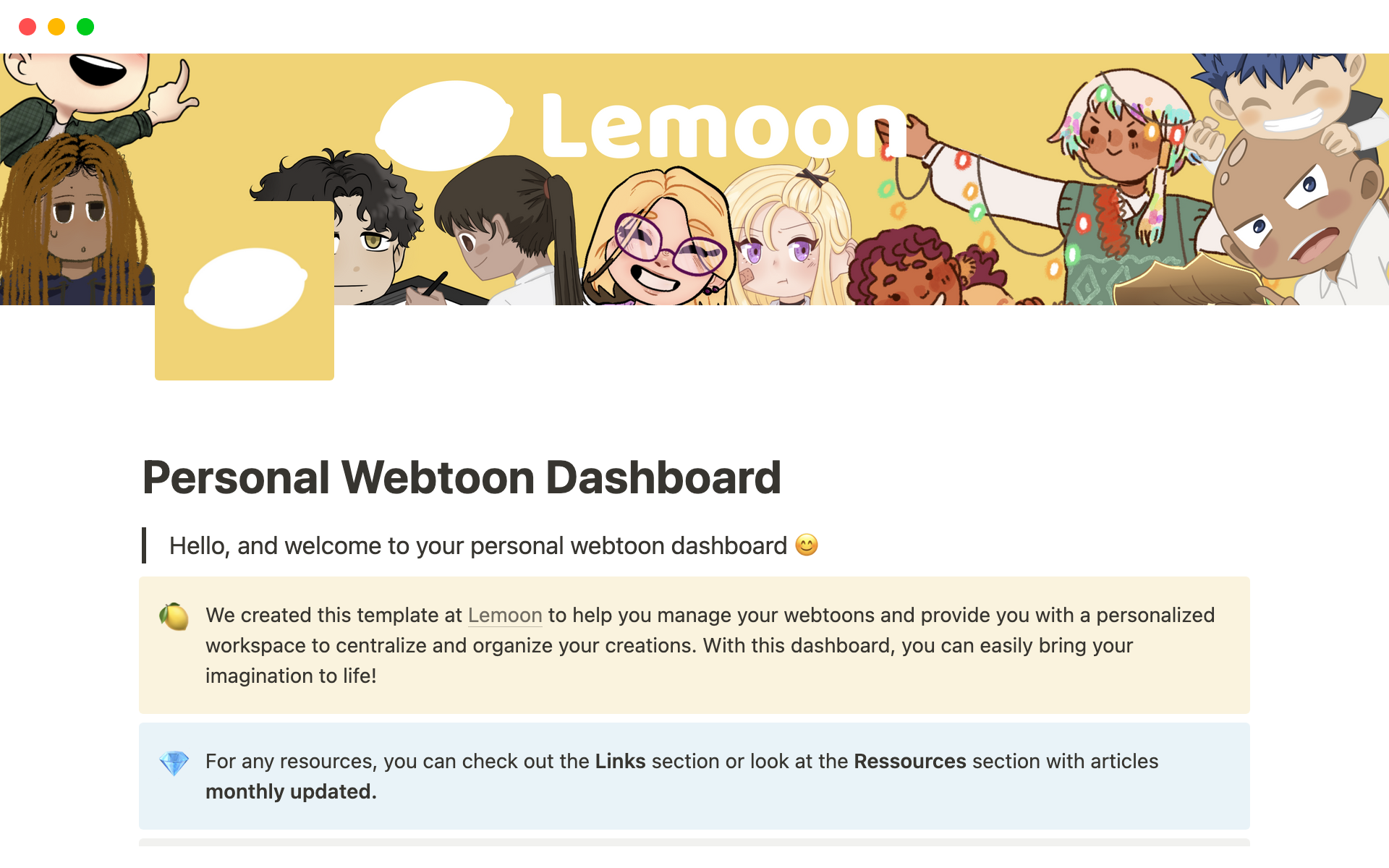The width and height of the screenshot is (1389, 868).
Task: Open the Lemoon link in the callout
Action: click(504, 616)
